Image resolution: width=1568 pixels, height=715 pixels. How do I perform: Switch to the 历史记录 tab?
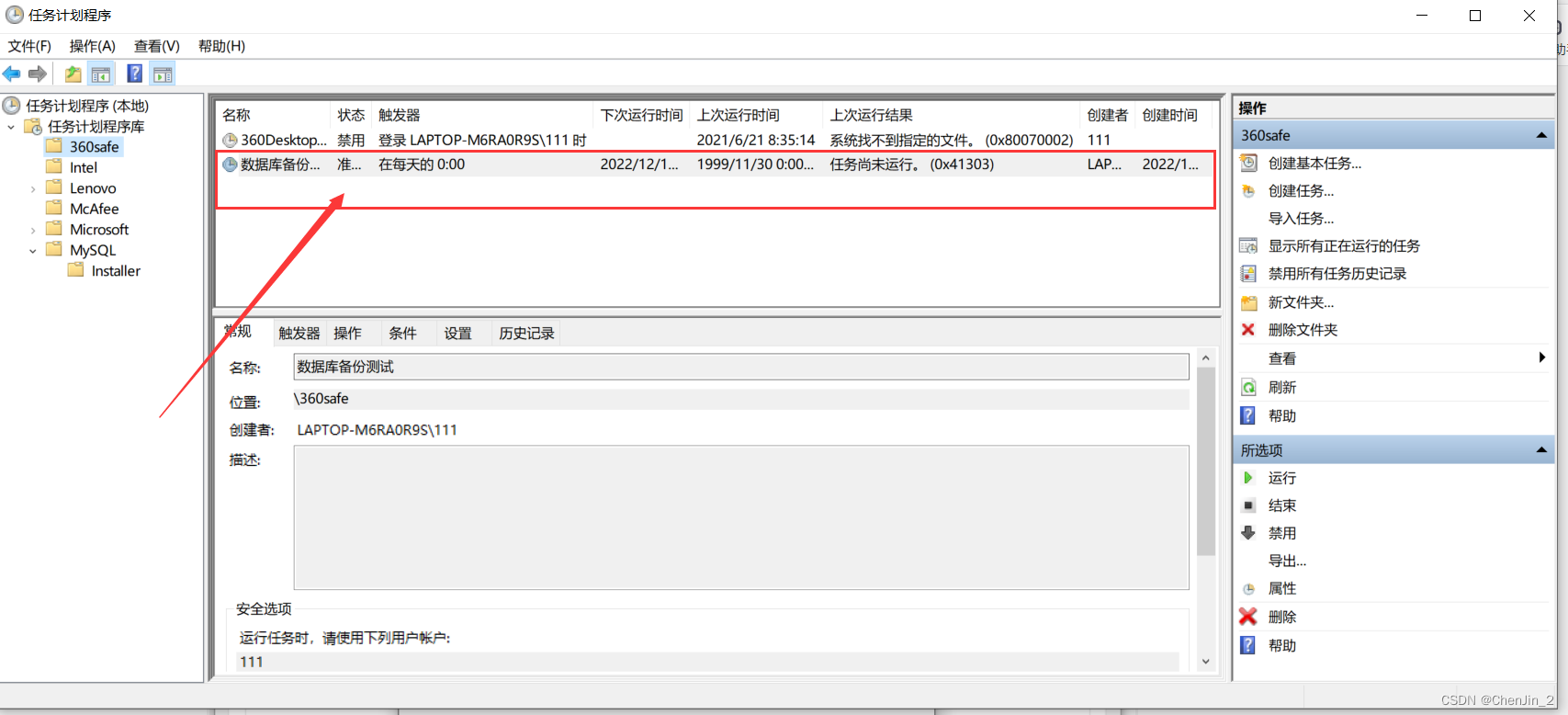point(526,334)
